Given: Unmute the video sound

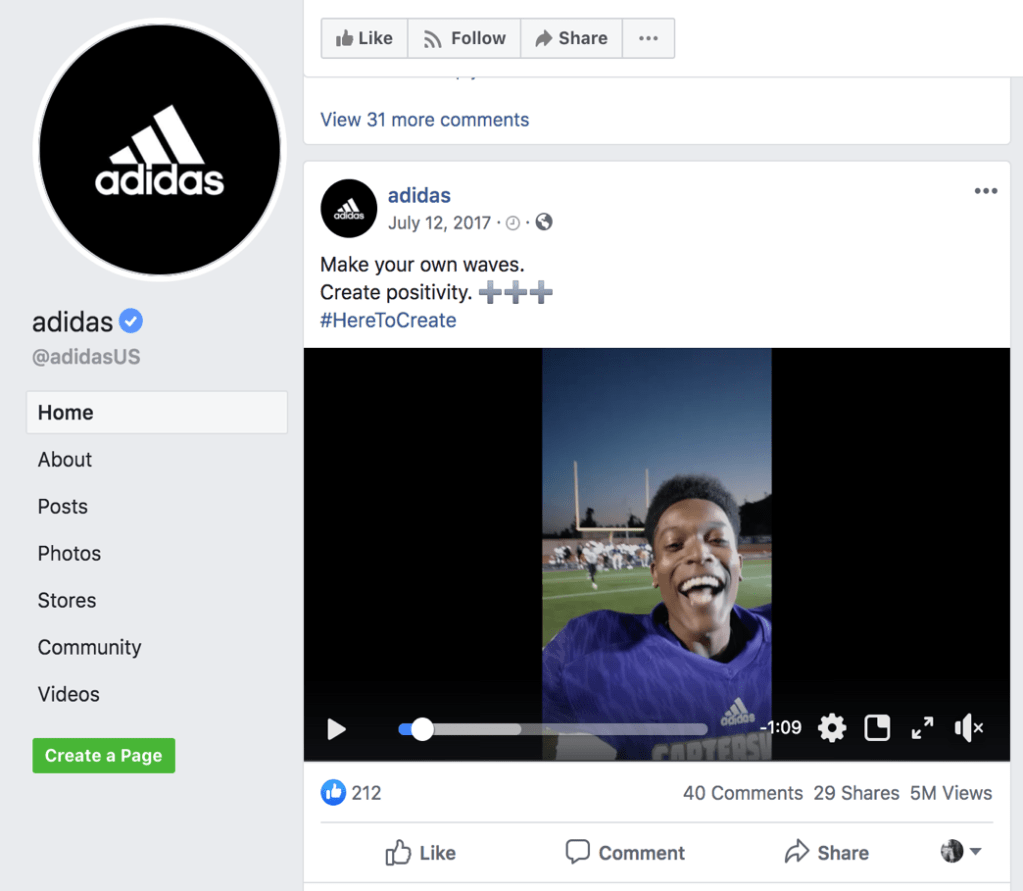Looking at the screenshot, I should coord(968,728).
